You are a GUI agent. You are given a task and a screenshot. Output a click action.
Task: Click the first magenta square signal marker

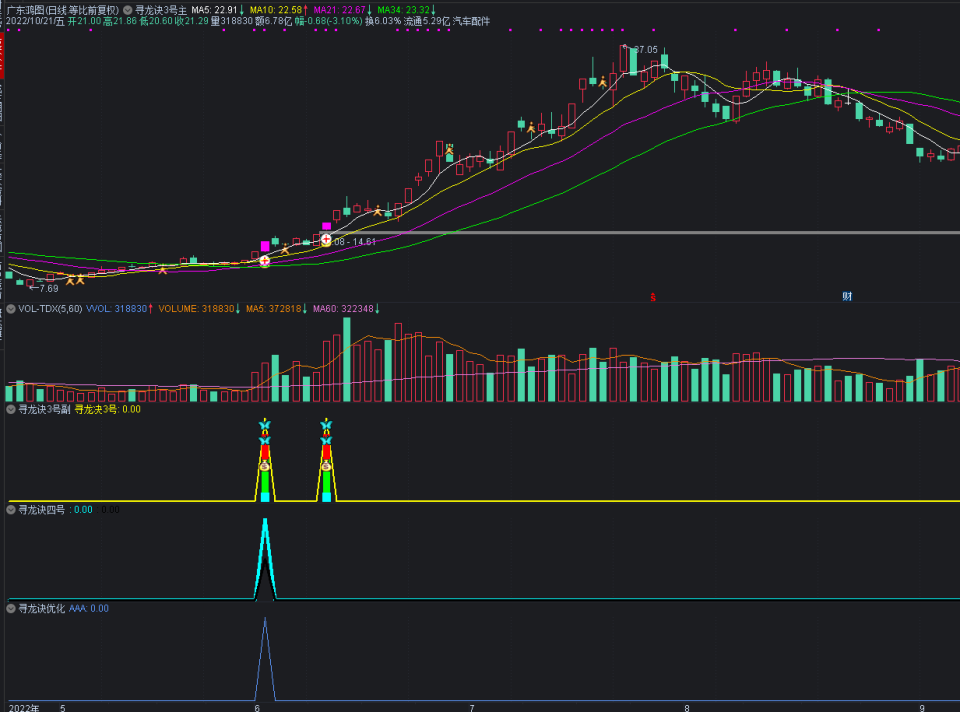(265, 246)
